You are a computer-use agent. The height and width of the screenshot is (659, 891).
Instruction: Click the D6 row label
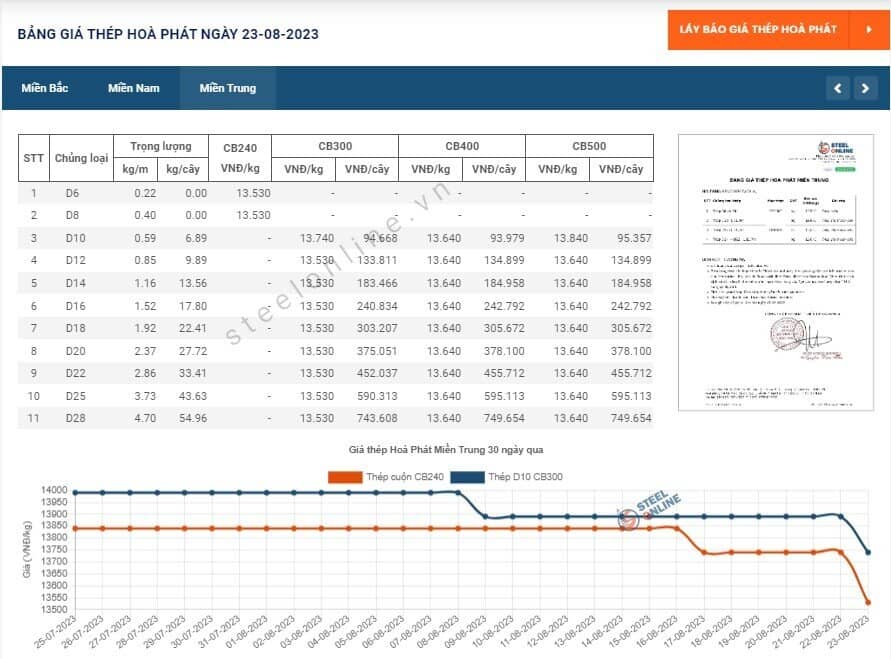click(x=72, y=193)
